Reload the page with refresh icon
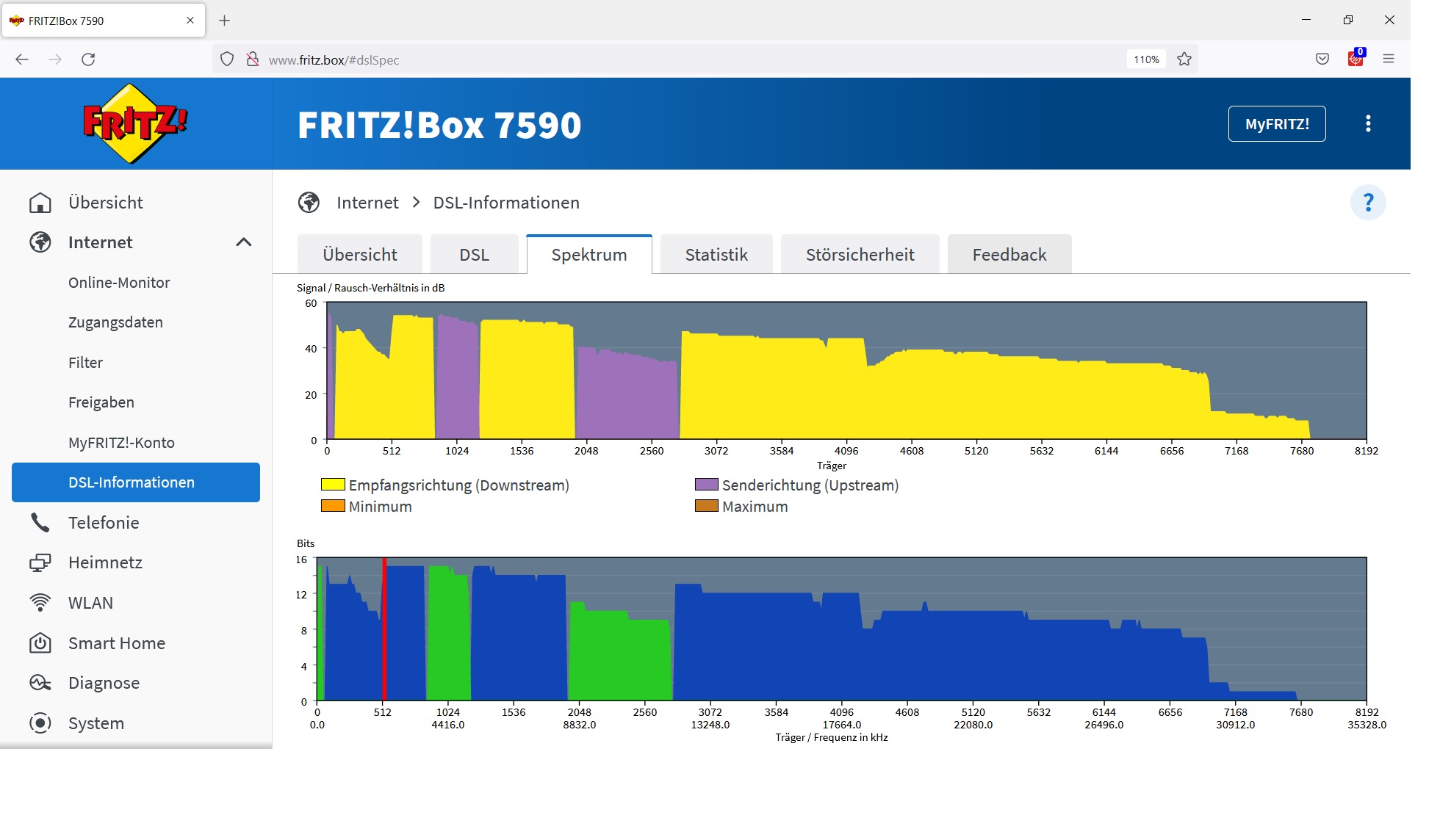Viewport: 1440px width, 840px height. (88, 59)
